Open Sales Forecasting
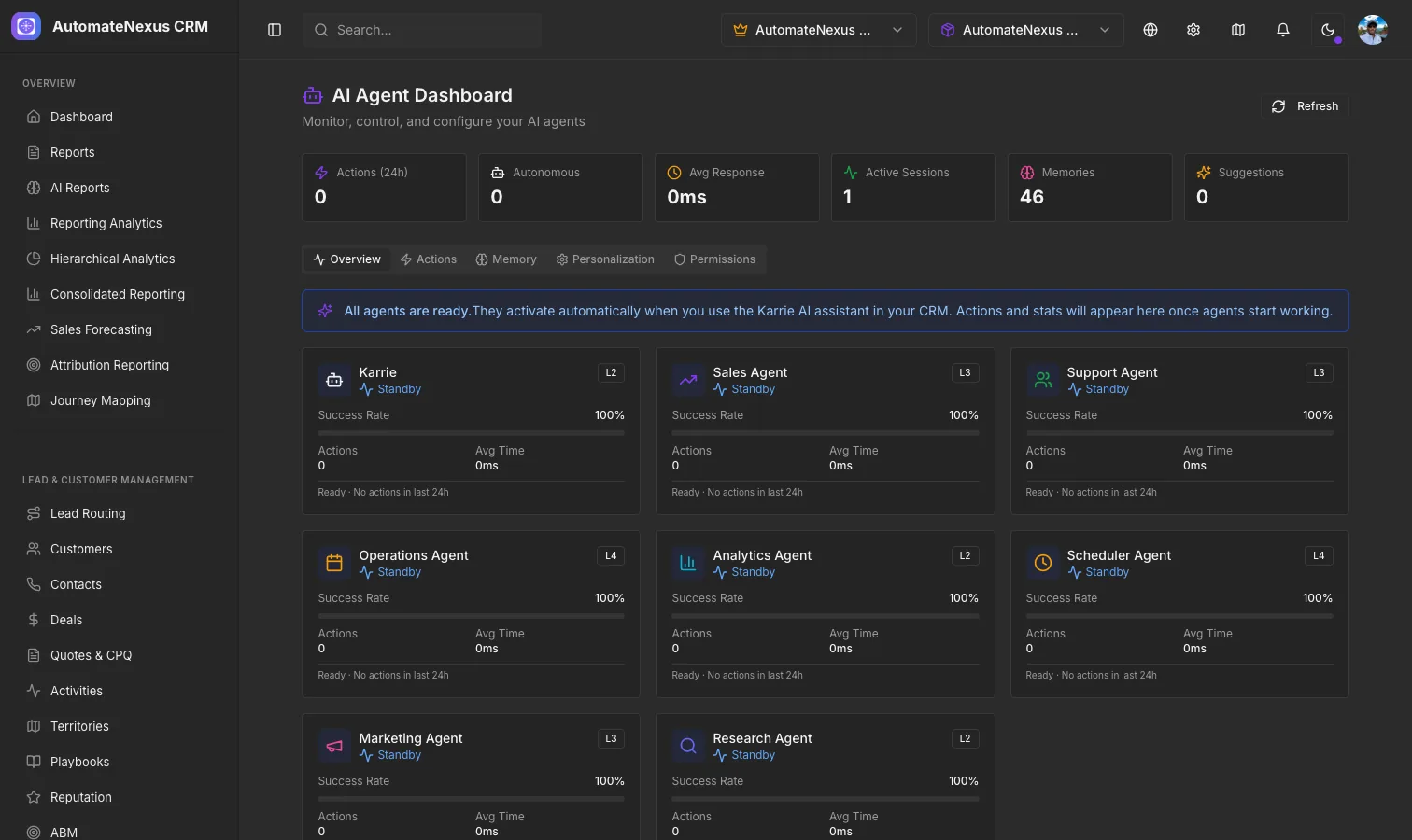The width and height of the screenshot is (1412, 840). pyautogui.click(x=120, y=329)
